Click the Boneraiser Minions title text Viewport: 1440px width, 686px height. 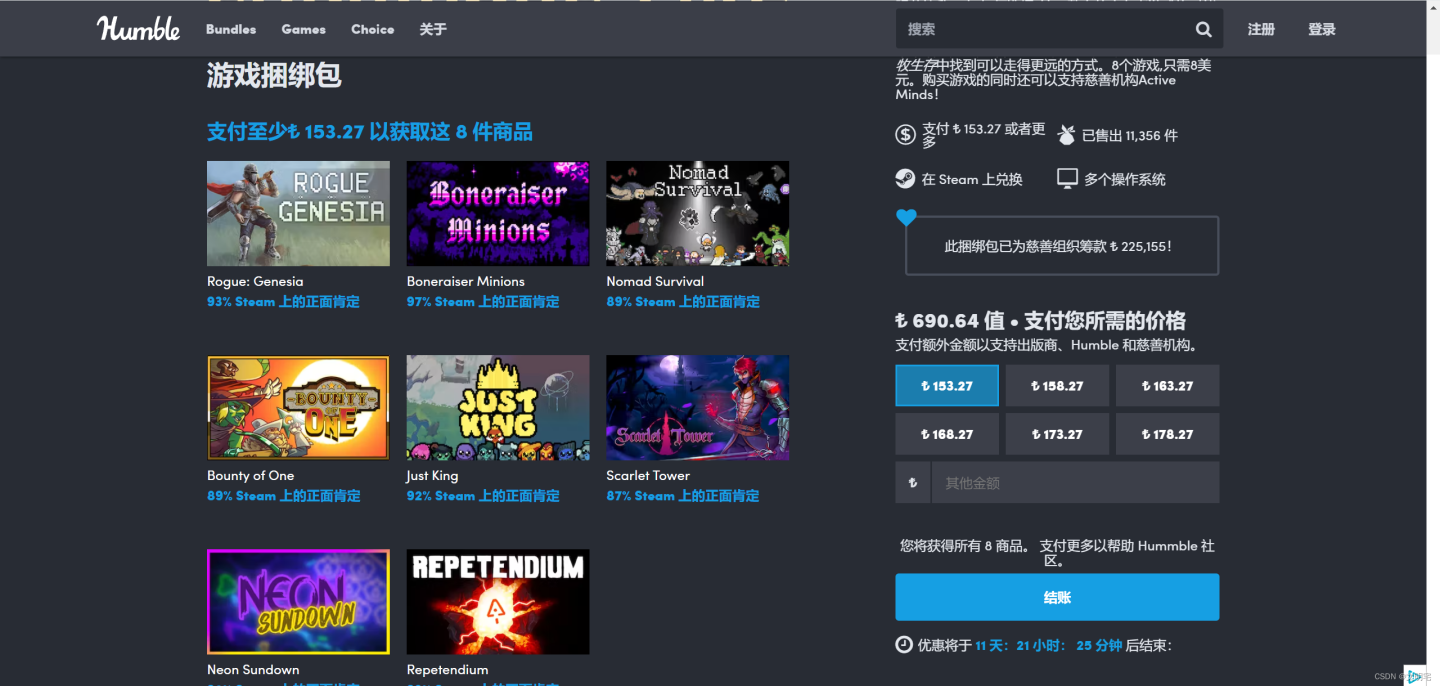click(466, 281)
